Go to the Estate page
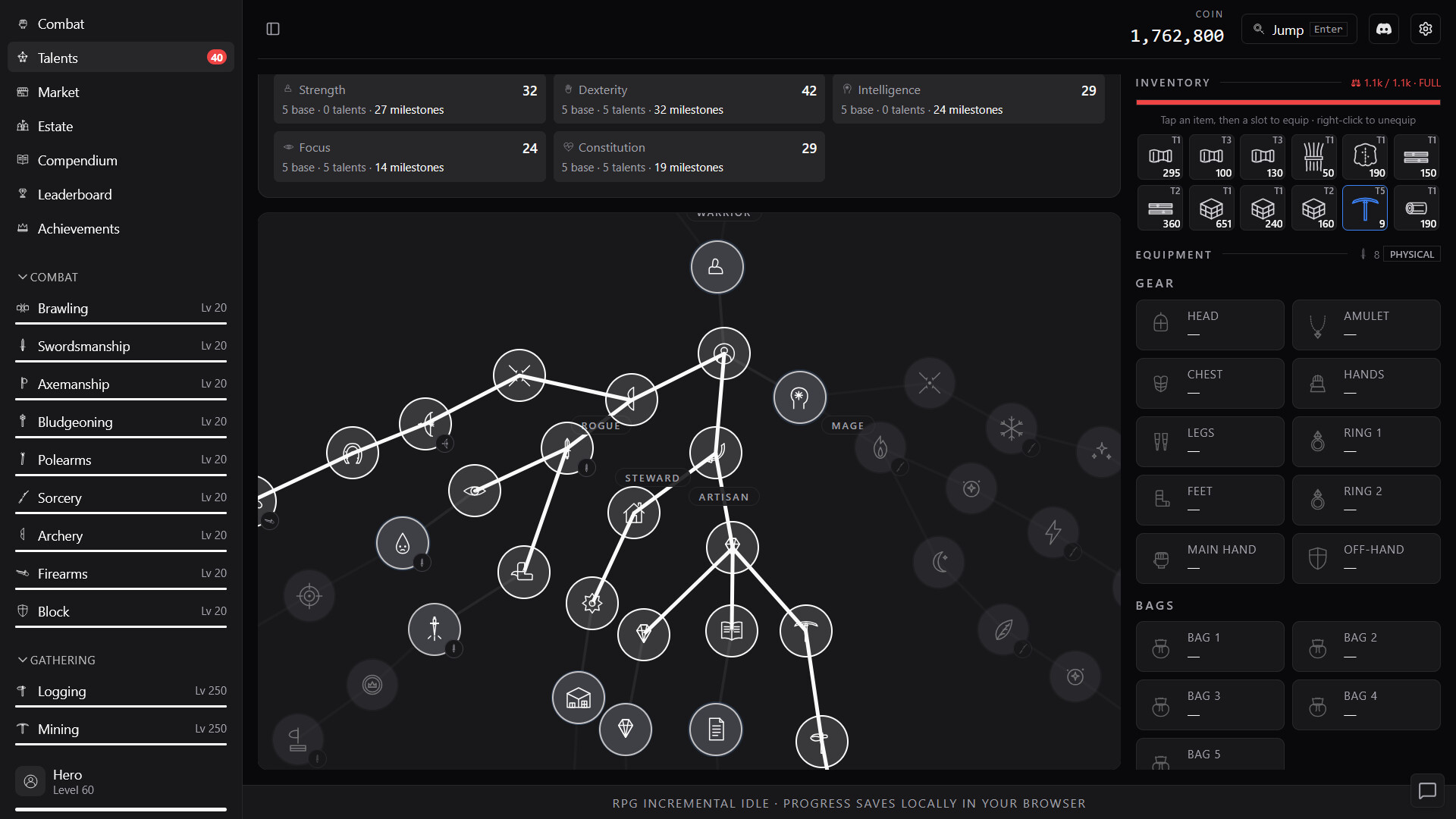1456x819 pixels. point(121,127)
